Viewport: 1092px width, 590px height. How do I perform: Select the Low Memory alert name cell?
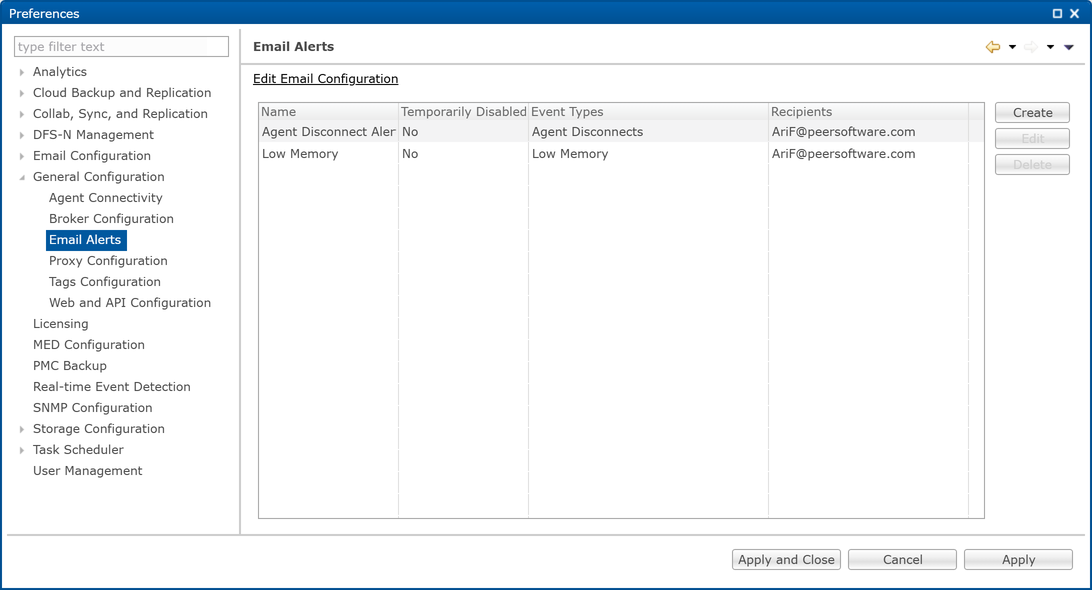click(x=300, y=154)
